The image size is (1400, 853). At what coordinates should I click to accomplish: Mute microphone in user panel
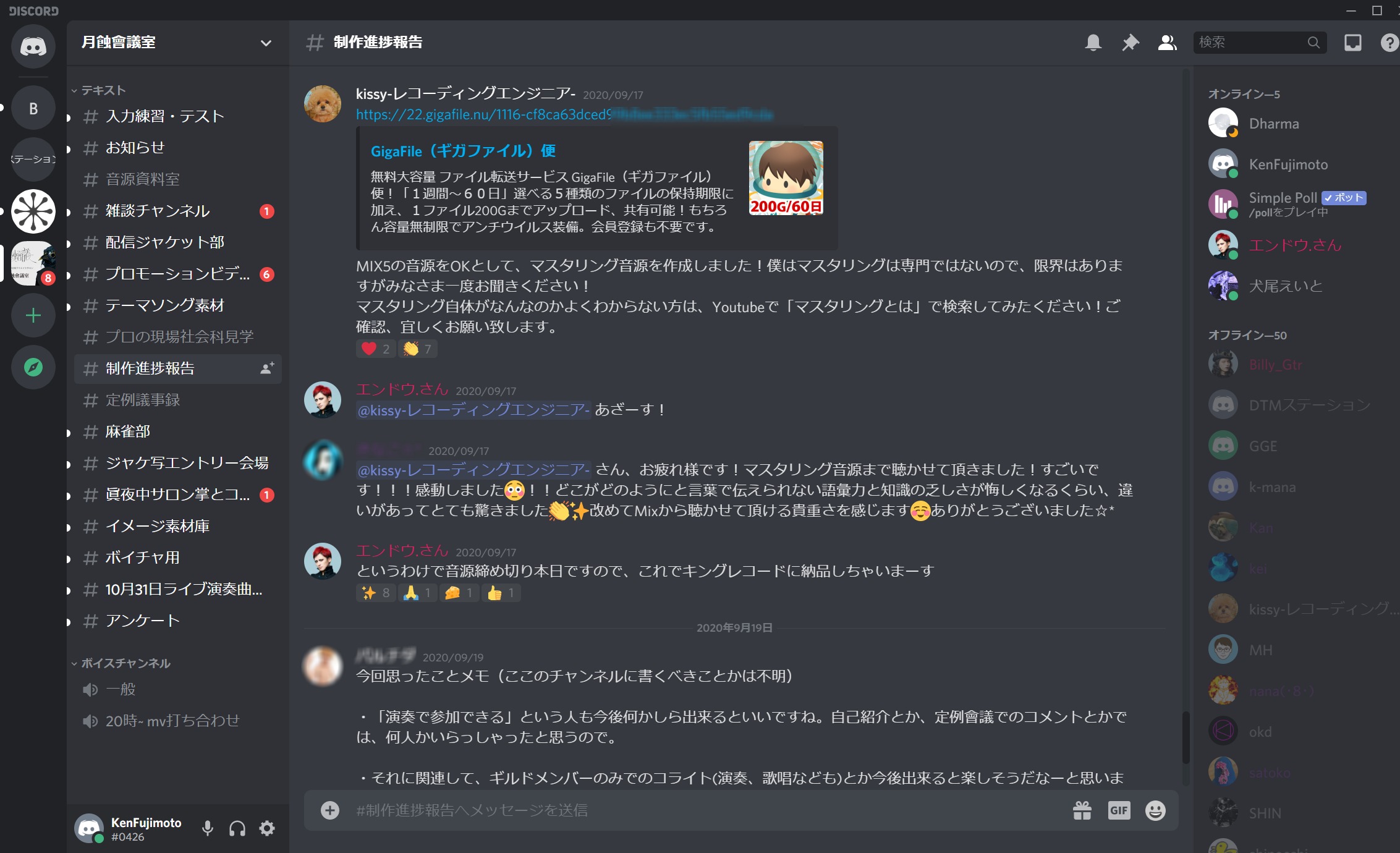pos(208,828)
